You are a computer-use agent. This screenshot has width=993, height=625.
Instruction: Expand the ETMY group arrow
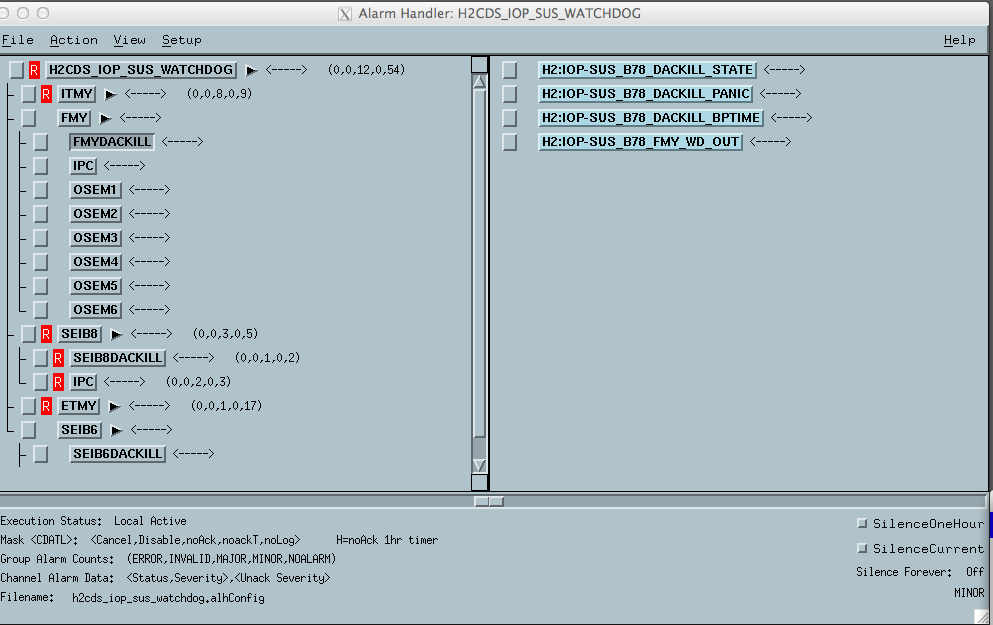[114, 407]
